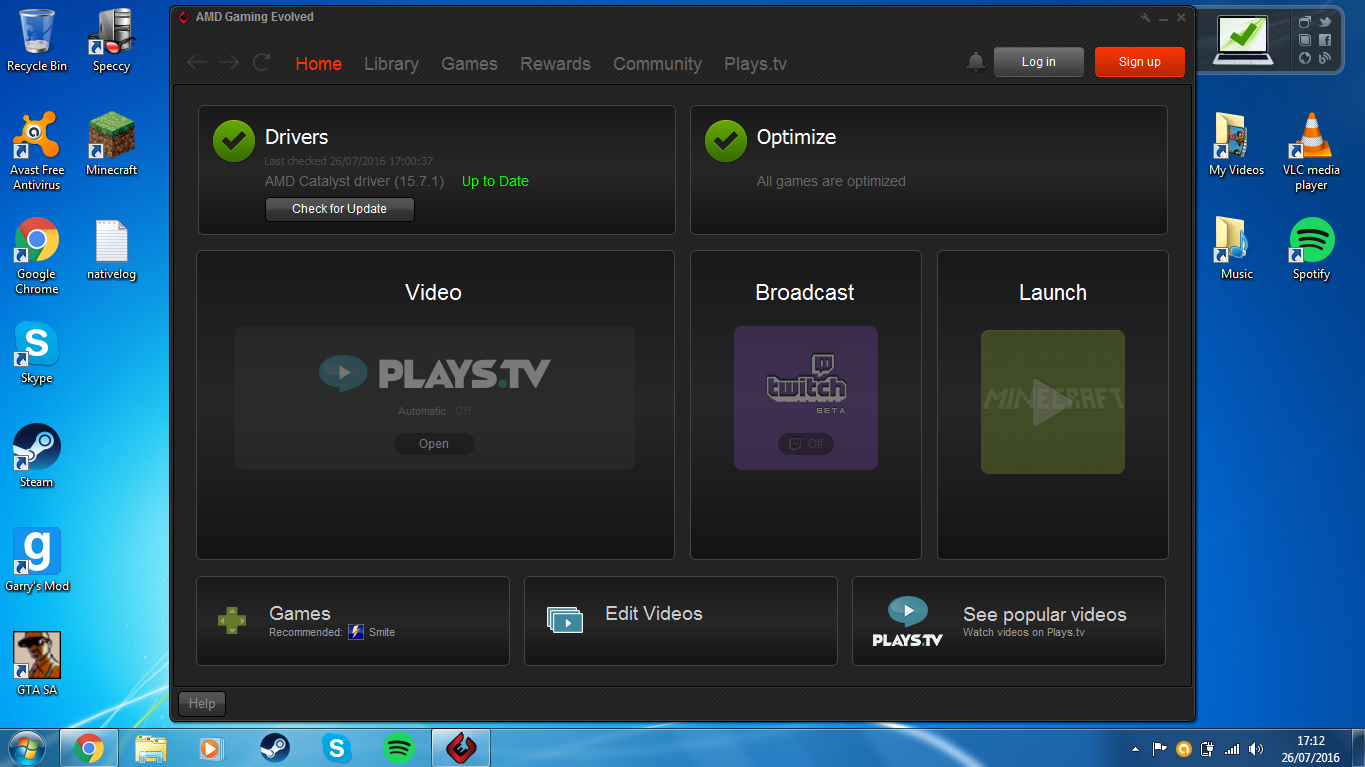The height and width of the screenshot is (767, 1365).
Task: Select the Music folder on desktop
Action: (x=1237, y=249)
